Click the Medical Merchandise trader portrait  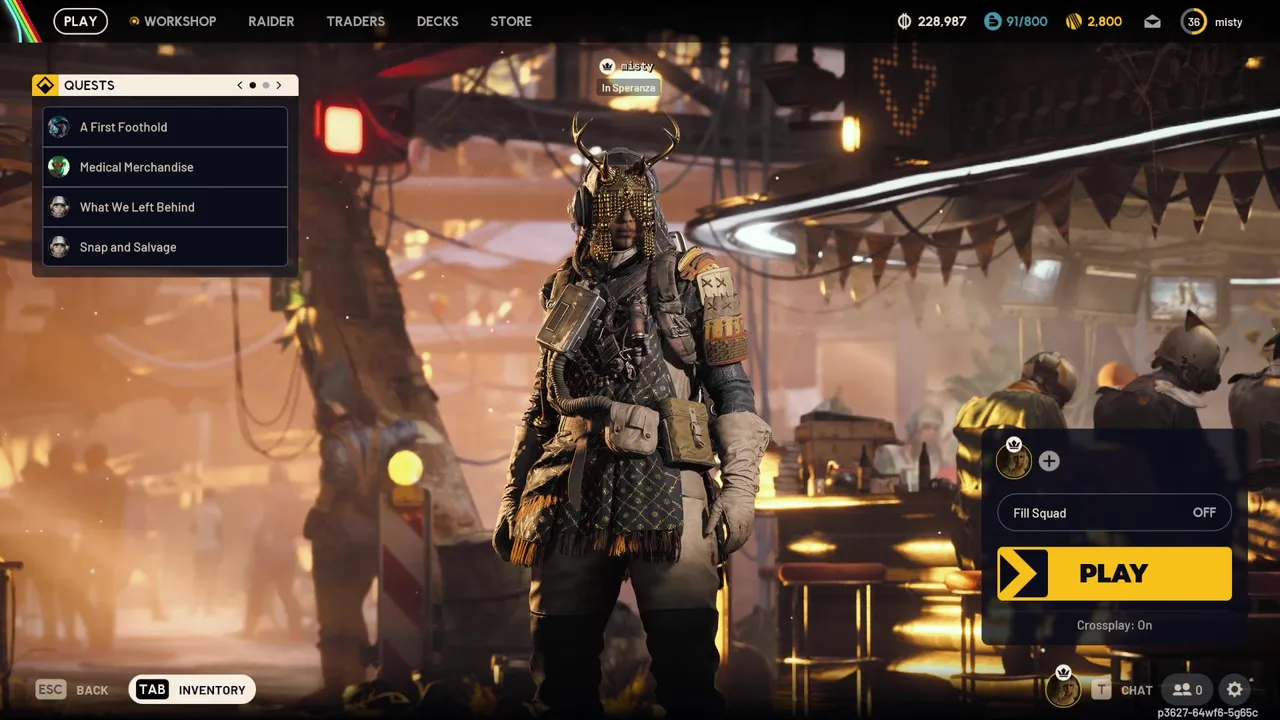(59, 167)
